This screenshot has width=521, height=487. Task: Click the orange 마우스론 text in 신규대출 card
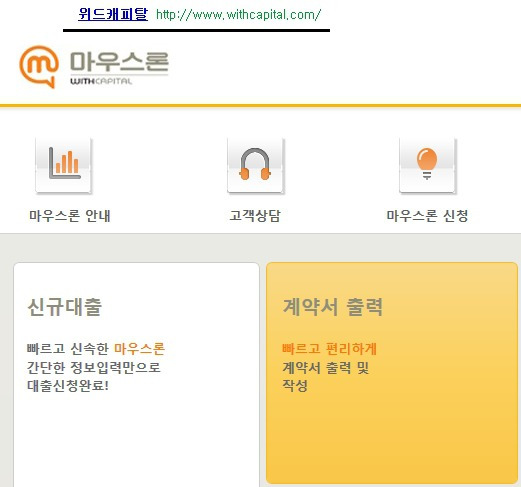pyautogui.click(x=140, y=349)
